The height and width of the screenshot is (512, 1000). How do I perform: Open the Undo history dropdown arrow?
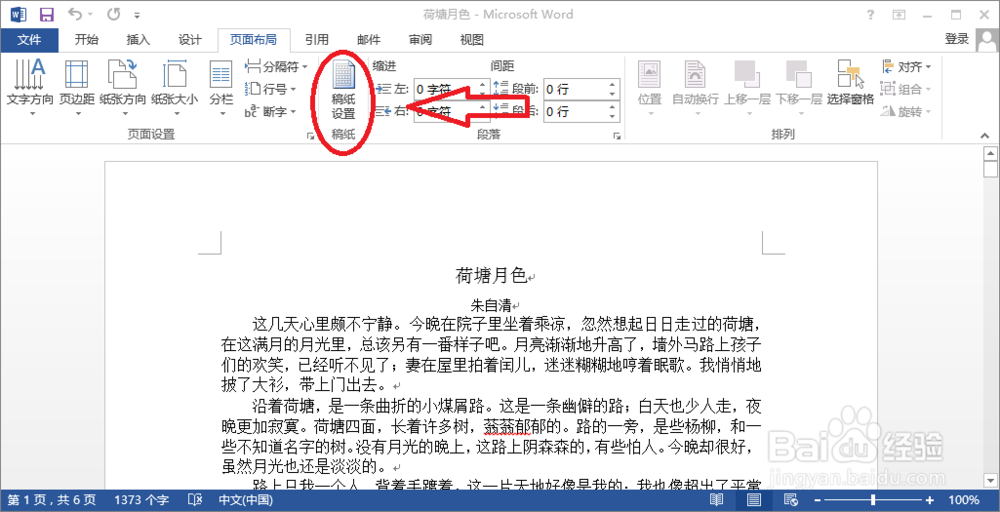89,14
